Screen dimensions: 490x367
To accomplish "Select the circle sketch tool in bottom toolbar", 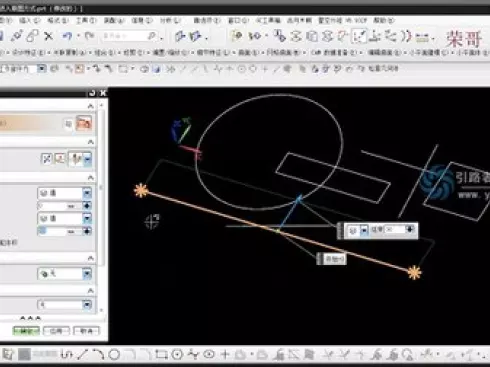I will [x=114, y=355].
